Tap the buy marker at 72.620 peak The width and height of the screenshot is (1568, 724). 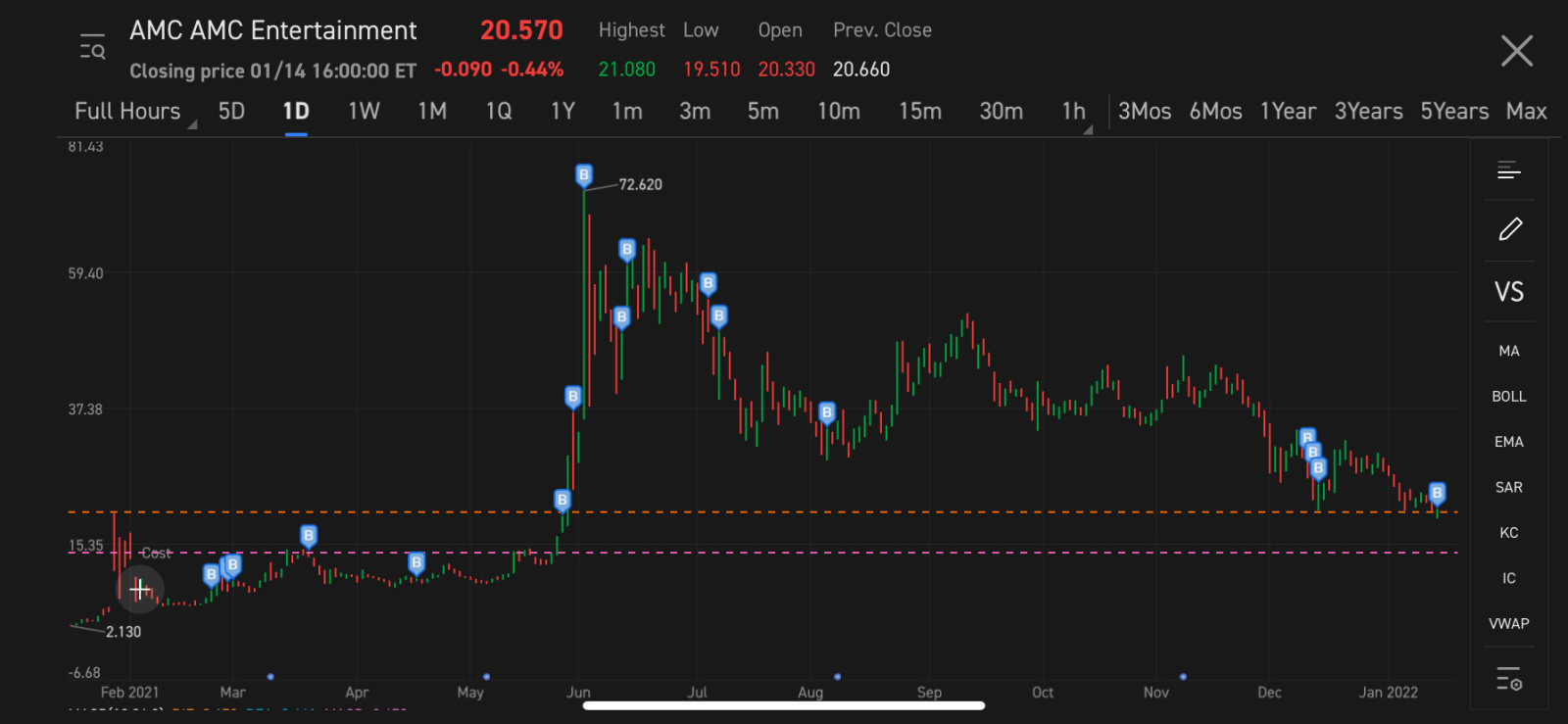coord(584,175)
